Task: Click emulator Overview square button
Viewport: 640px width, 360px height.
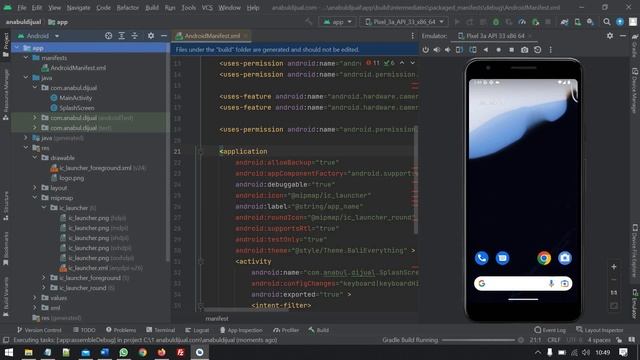Action: point(511,49)
